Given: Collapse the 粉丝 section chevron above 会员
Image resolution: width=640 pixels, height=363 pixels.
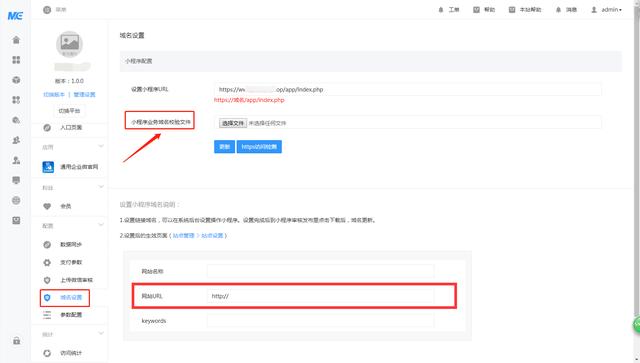Looking at the screenshot, I should [101, 187].
